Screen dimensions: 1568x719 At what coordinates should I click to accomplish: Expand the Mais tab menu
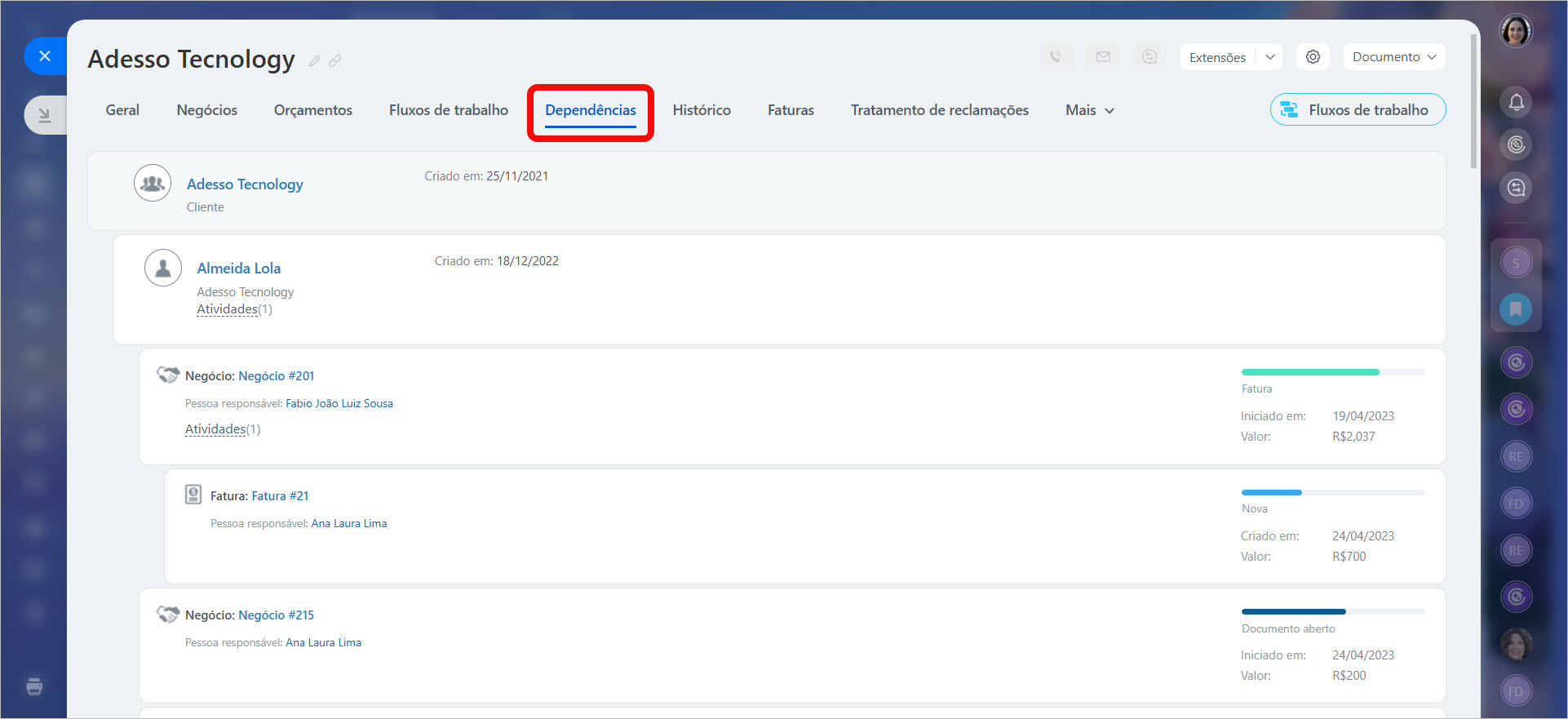tap(1090, 110)
